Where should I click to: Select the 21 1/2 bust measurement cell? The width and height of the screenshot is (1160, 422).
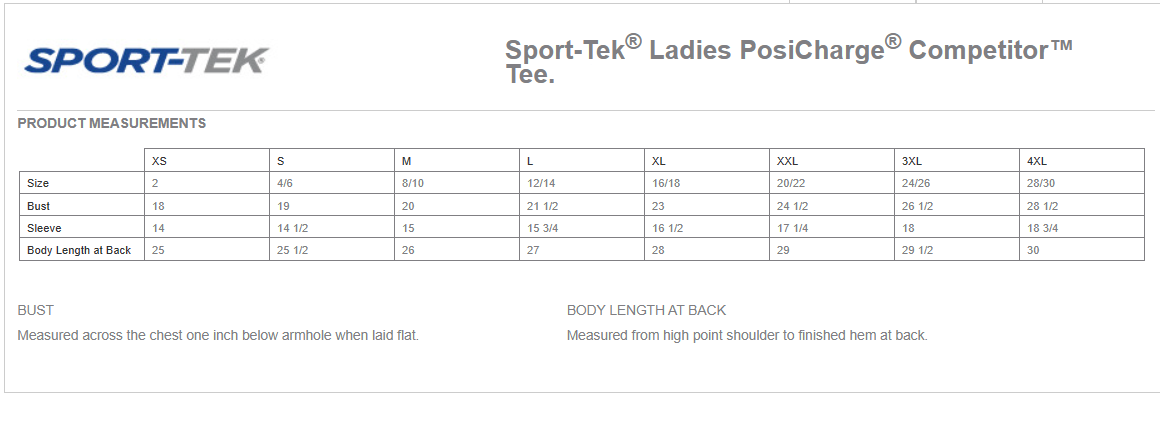543,206
